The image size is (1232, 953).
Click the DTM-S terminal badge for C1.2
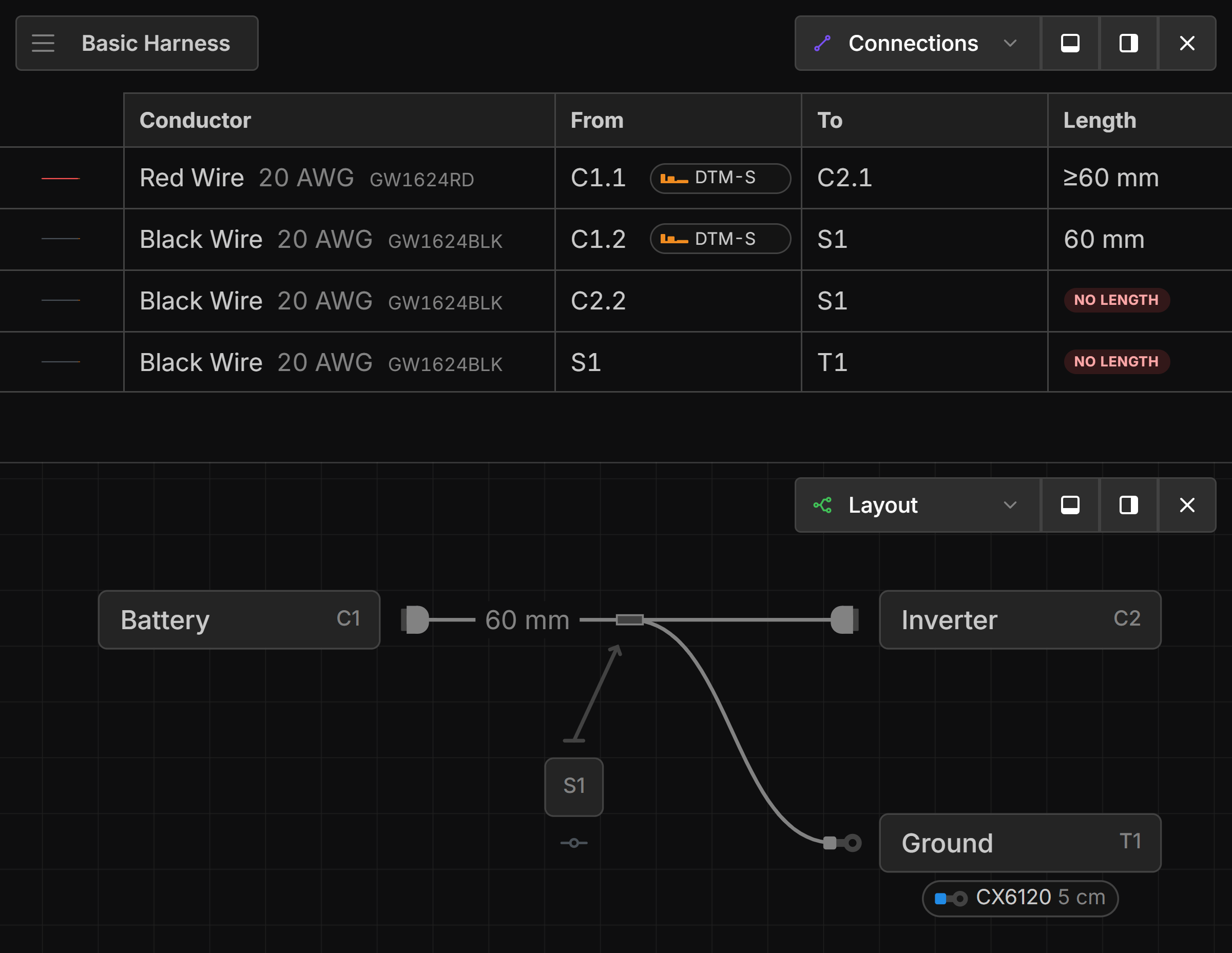[x=720, y=239]
